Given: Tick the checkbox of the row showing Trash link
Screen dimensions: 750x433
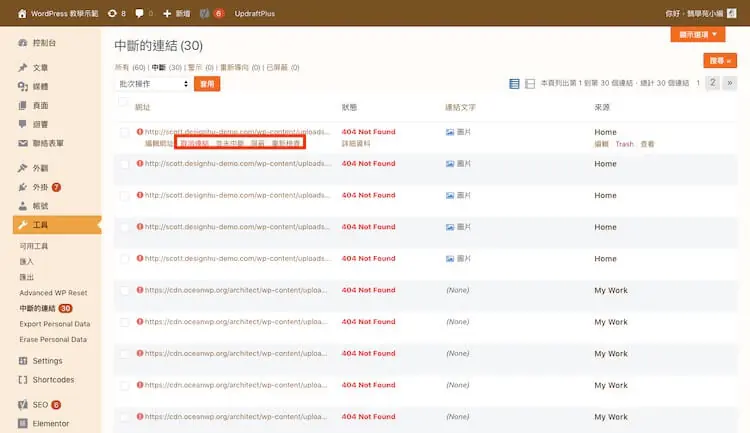Looking at the screenshot, I should coord(124,132).
